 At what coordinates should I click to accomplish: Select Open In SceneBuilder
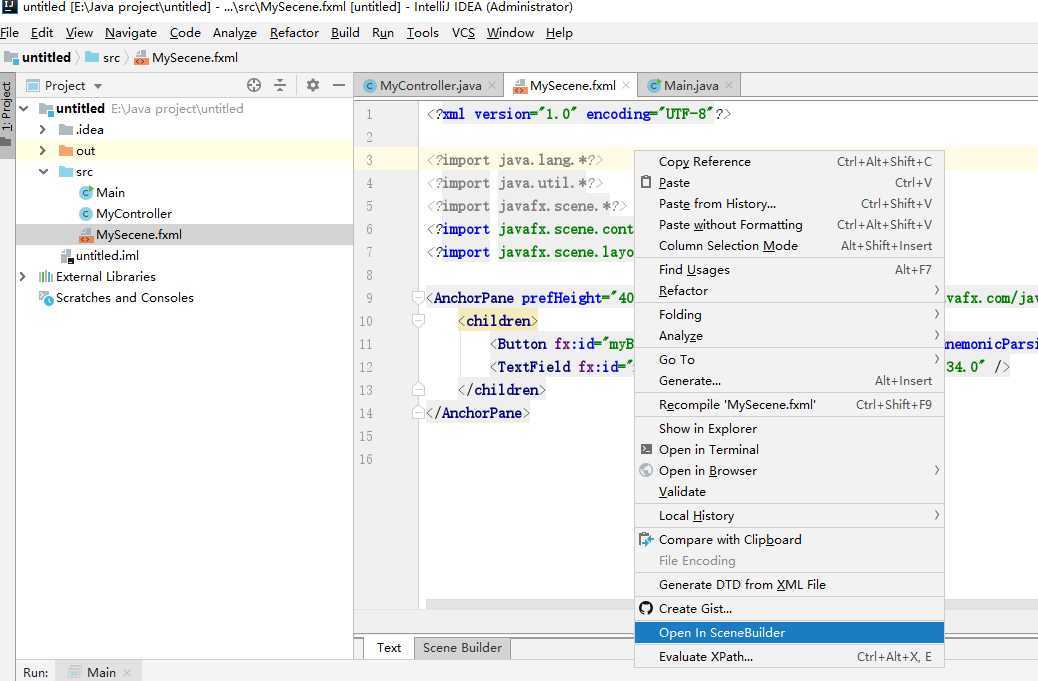pyautogui.click(x=789, y=633)
